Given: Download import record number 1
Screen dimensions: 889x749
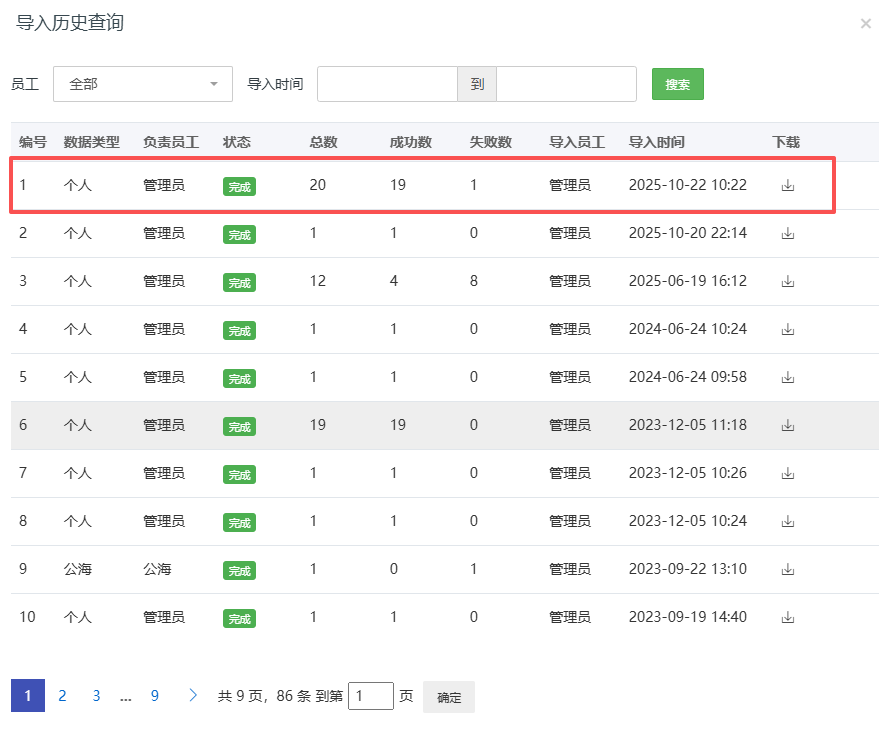Looking at the screenshot, I should tap(787, 185).
